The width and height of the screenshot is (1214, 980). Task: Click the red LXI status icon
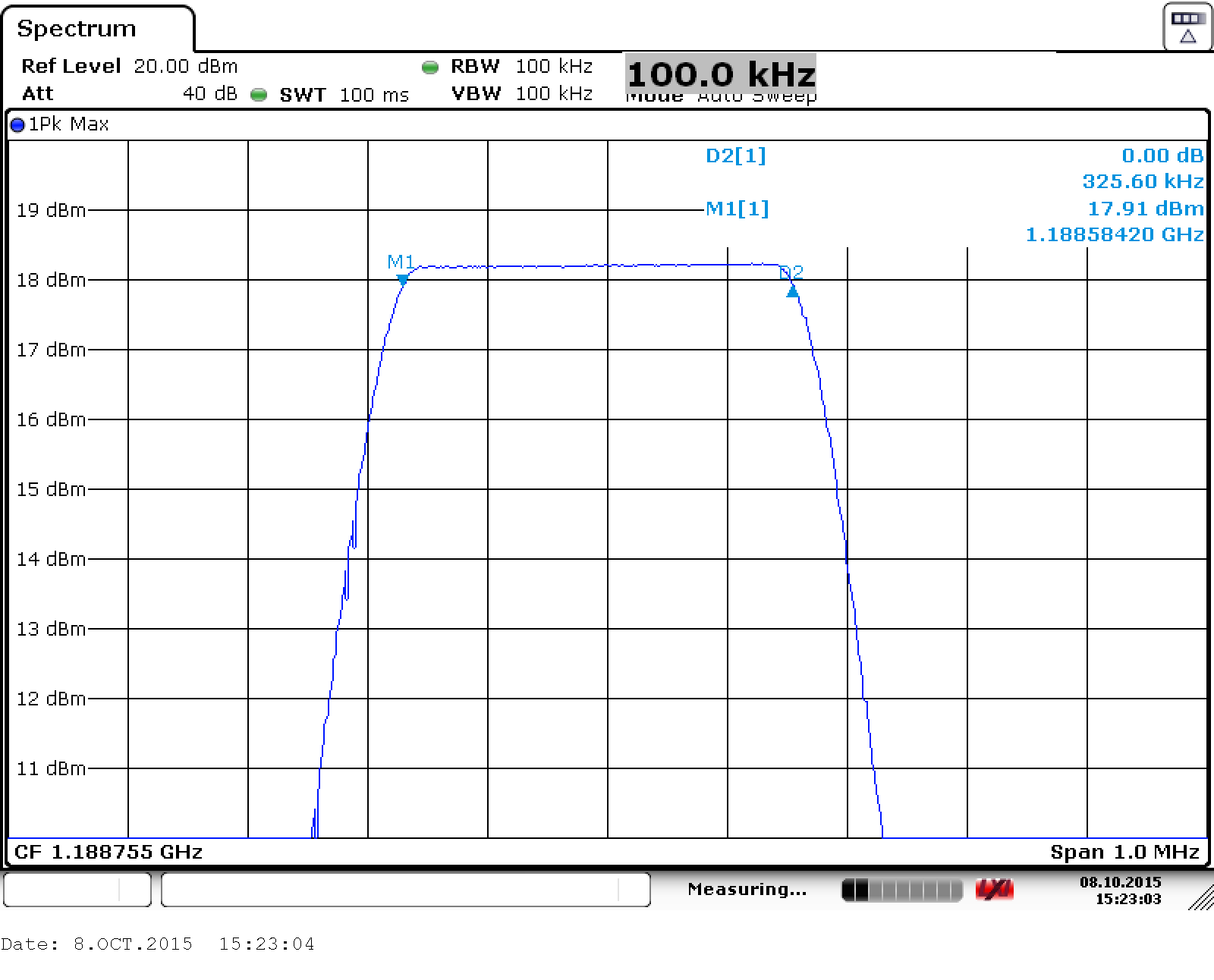994,890
